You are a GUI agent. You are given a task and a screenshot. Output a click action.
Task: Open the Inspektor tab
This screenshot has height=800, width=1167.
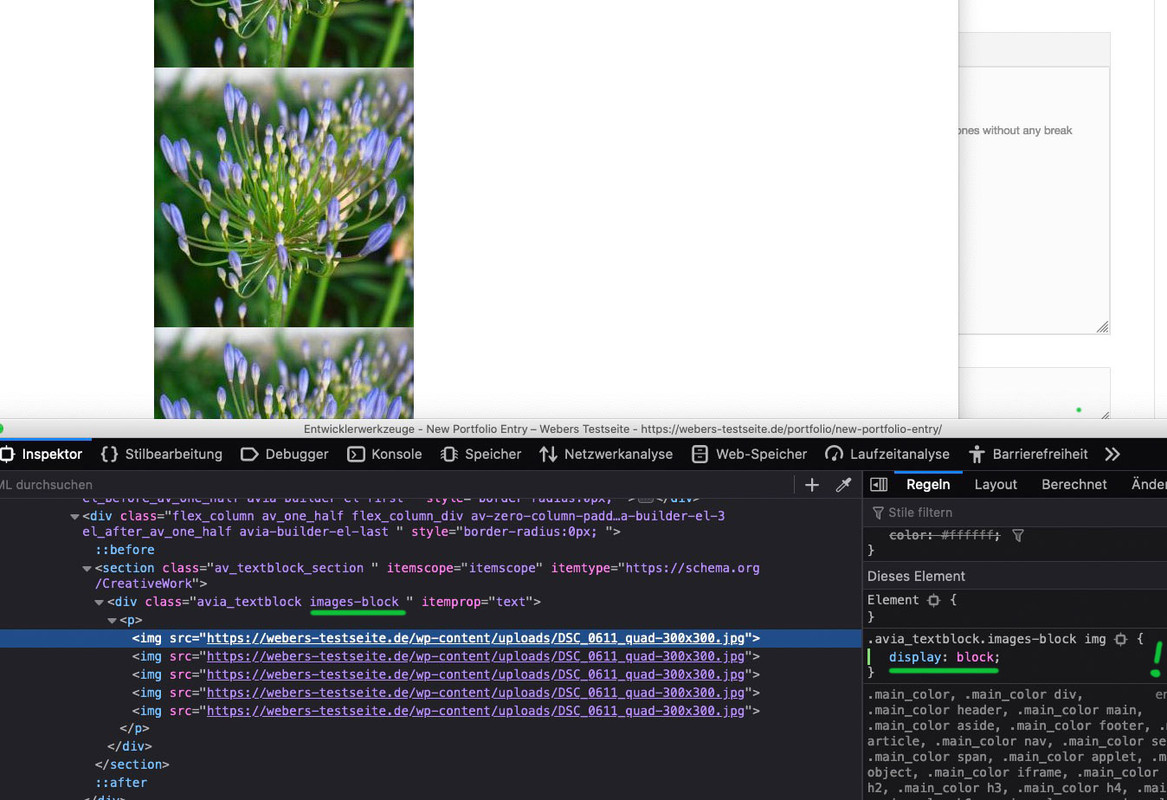(42, 454)
